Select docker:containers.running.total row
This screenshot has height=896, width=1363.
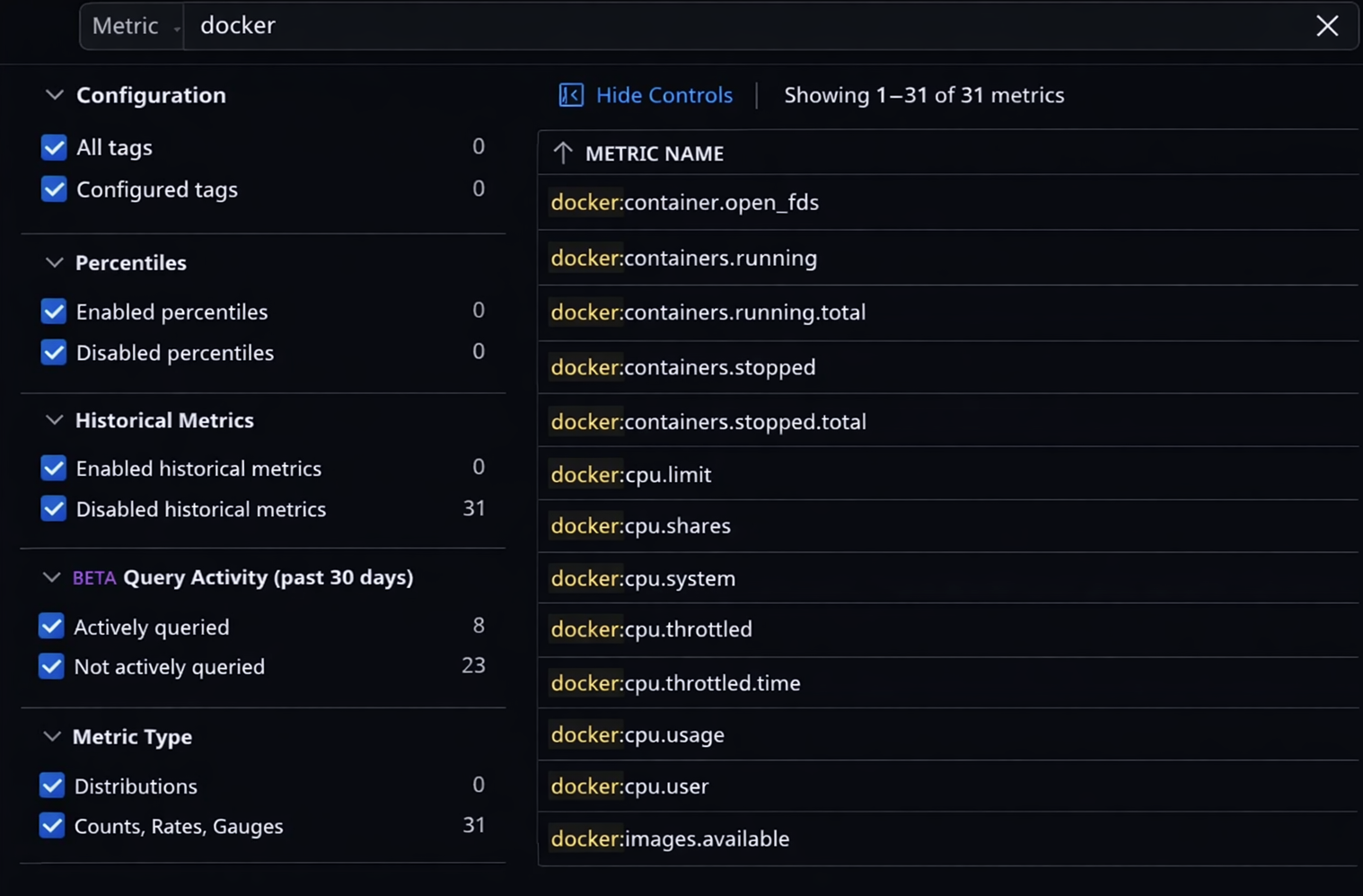948,312
